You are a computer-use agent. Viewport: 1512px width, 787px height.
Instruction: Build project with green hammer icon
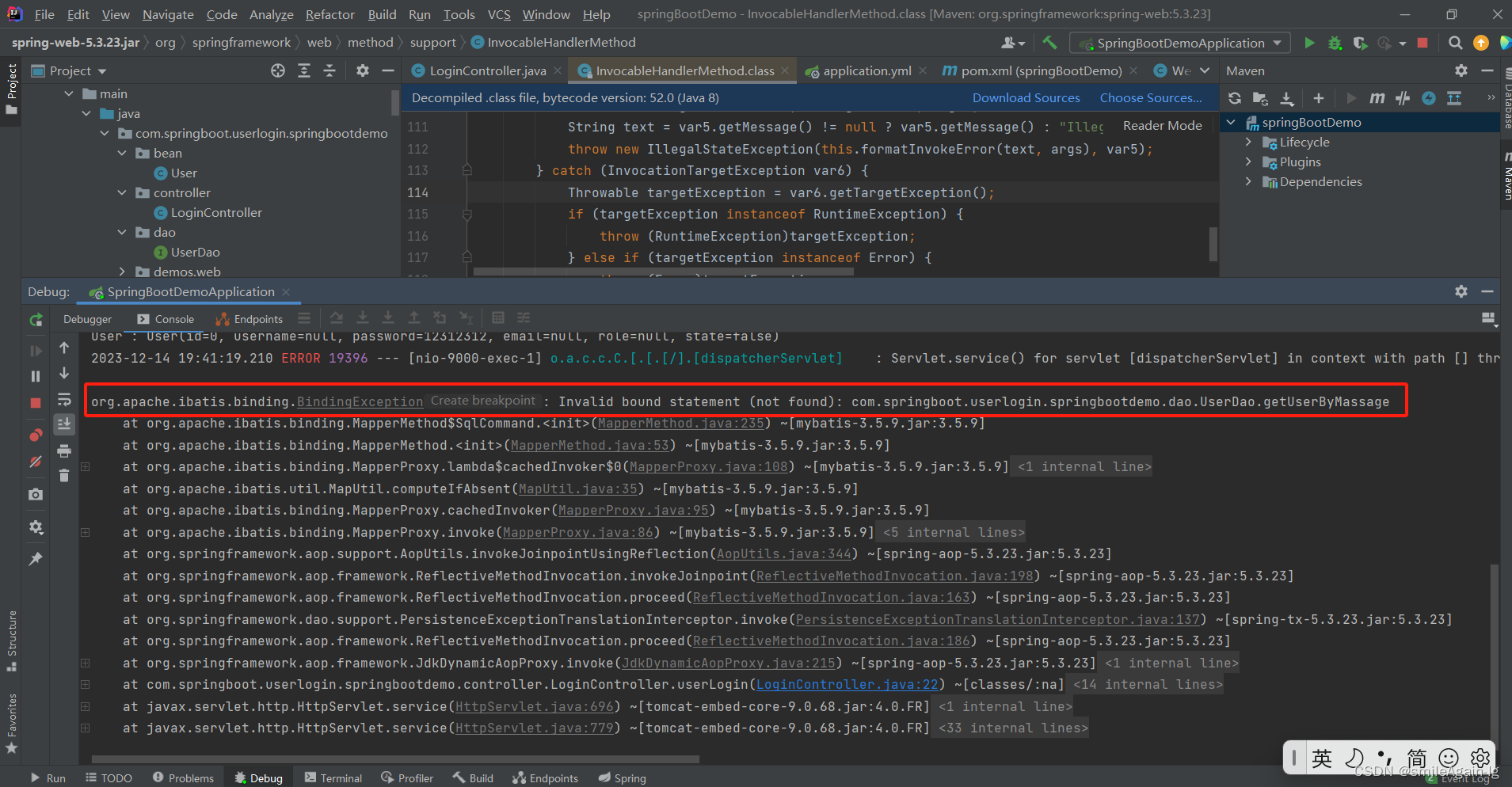click(1049, 43)
